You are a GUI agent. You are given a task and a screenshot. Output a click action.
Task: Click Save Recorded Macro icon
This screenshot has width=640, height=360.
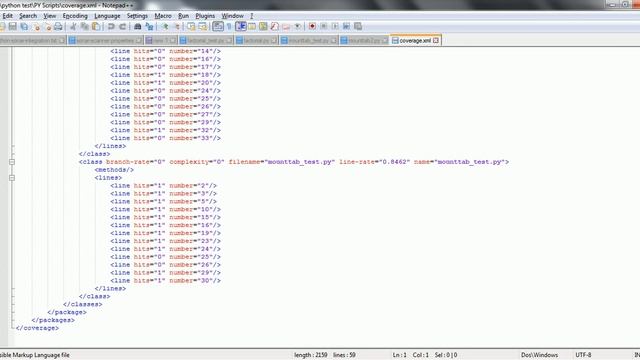coord(358,27)
